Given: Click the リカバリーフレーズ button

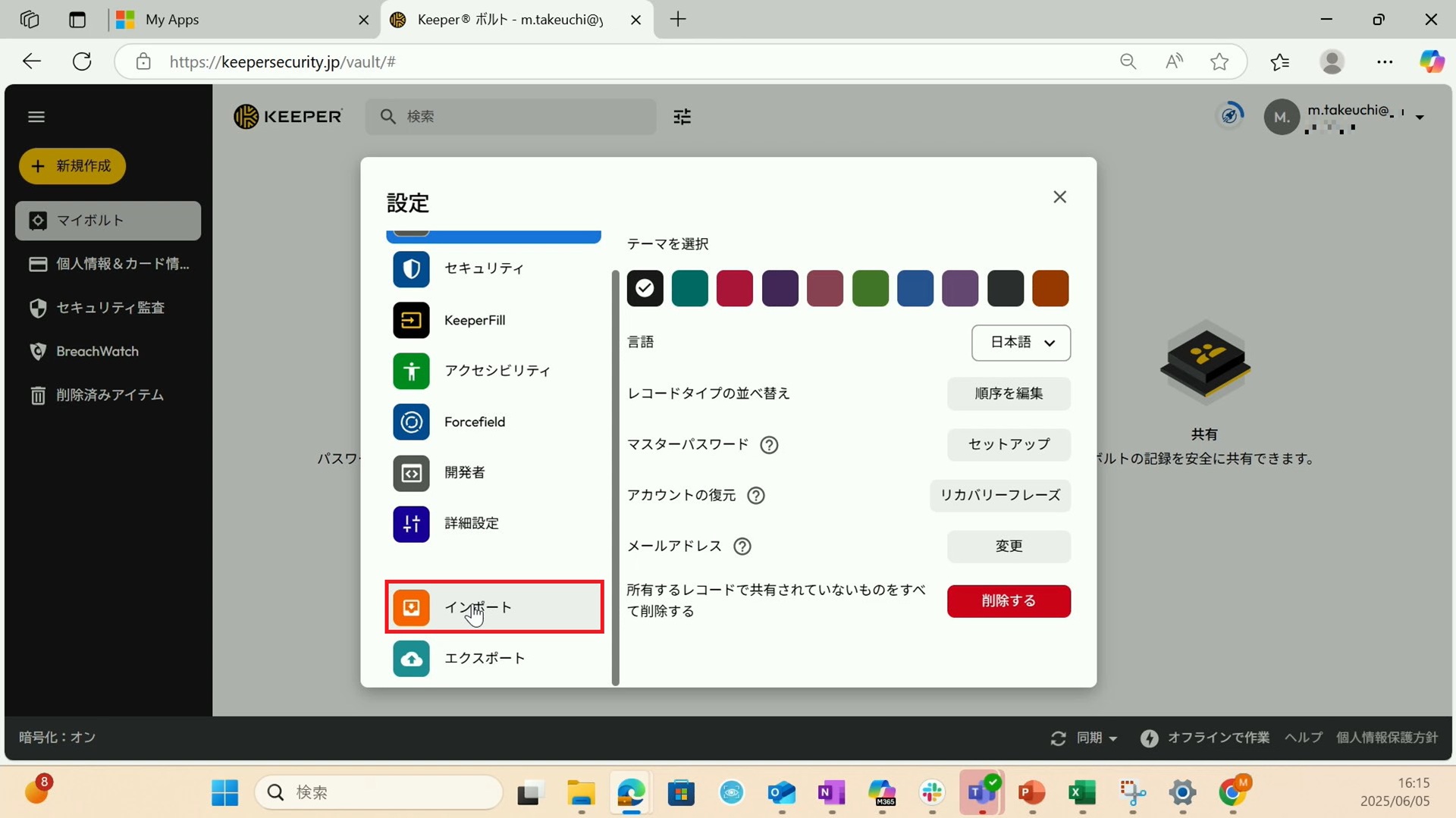Looking at the screenshot, I should [999, 496].
